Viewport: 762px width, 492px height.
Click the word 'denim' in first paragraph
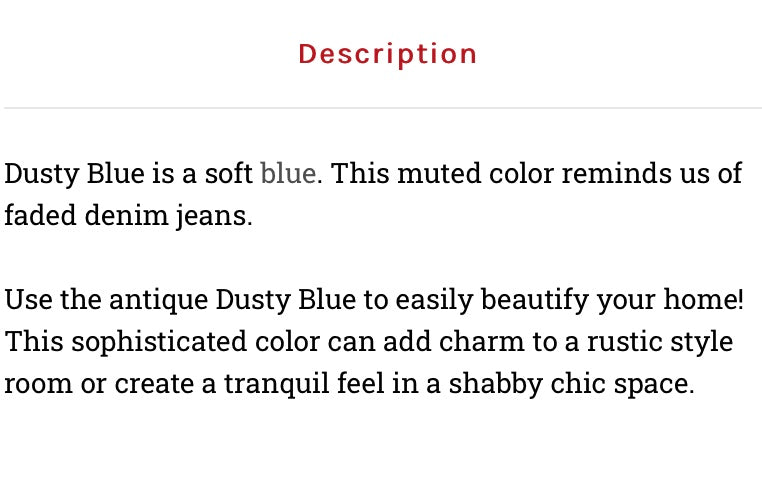[126, 215]
